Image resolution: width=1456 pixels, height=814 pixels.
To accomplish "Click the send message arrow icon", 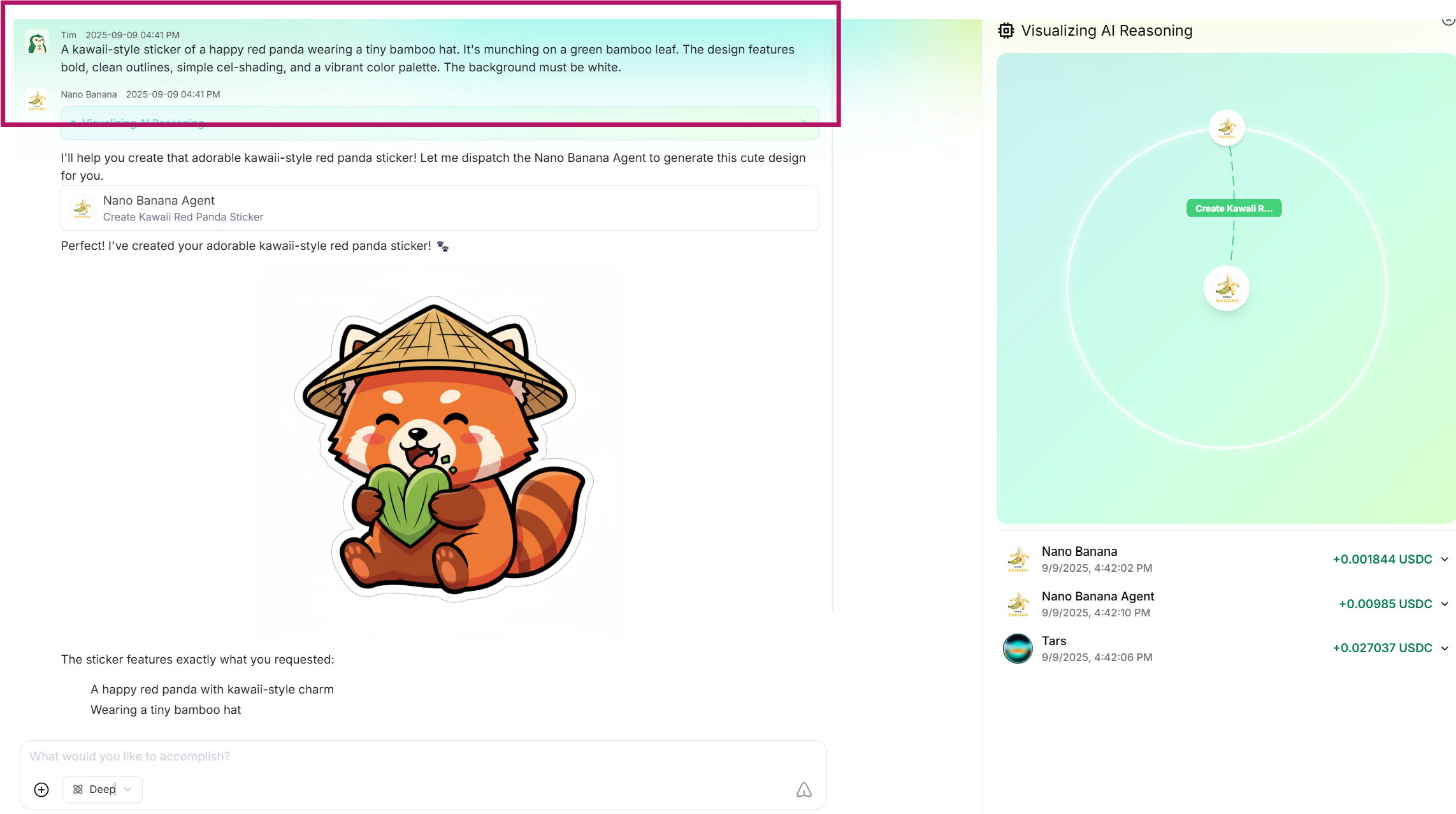I will tap(804, 790).
